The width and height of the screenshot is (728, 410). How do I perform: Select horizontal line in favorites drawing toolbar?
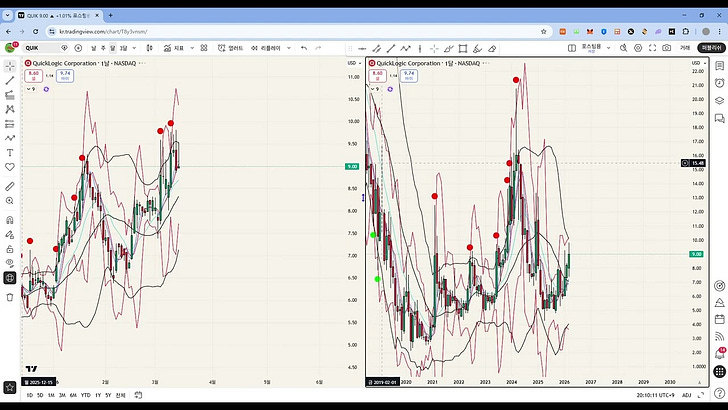[x=362, y=48]
